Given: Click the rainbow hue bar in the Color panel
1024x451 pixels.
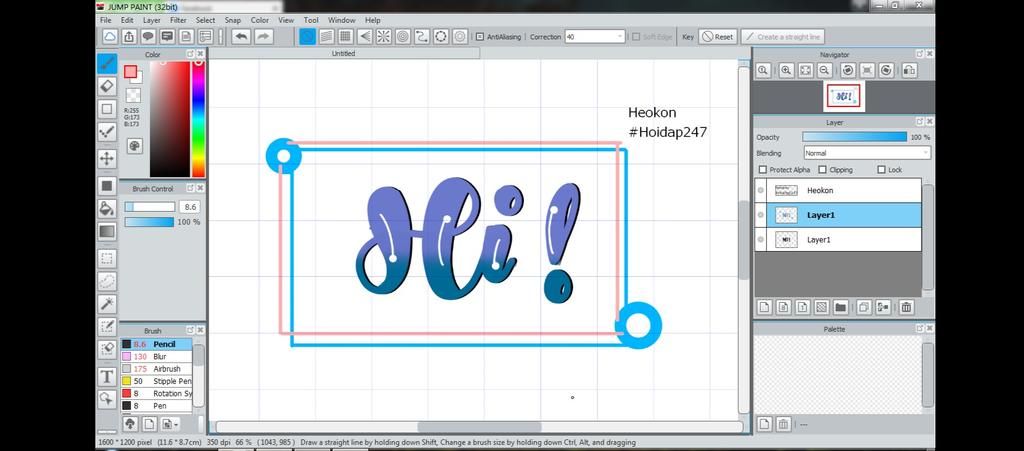Looking at the screenshot, I should (198, 119).
